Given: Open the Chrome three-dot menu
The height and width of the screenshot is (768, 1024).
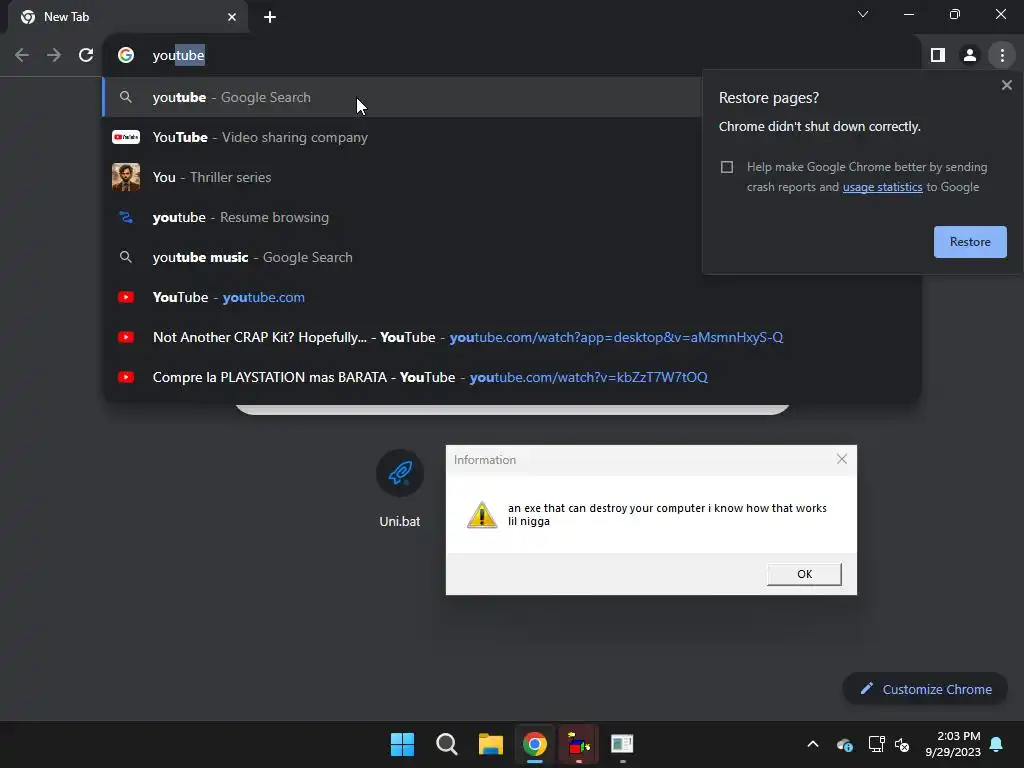Looking at the screenshot, I should (x=1002, y=56).
